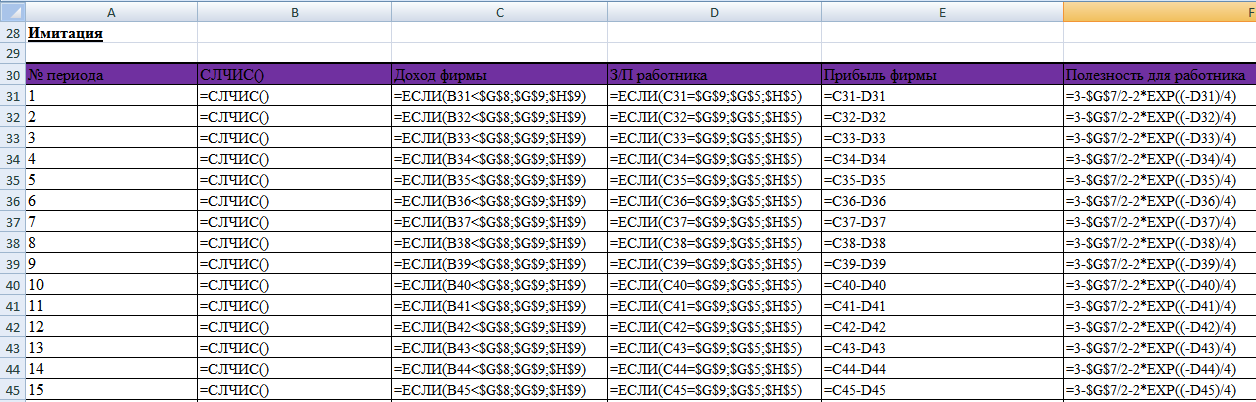Click the =C31-D31 cell
Screen dimensions: 1256x402
point(942,96)
